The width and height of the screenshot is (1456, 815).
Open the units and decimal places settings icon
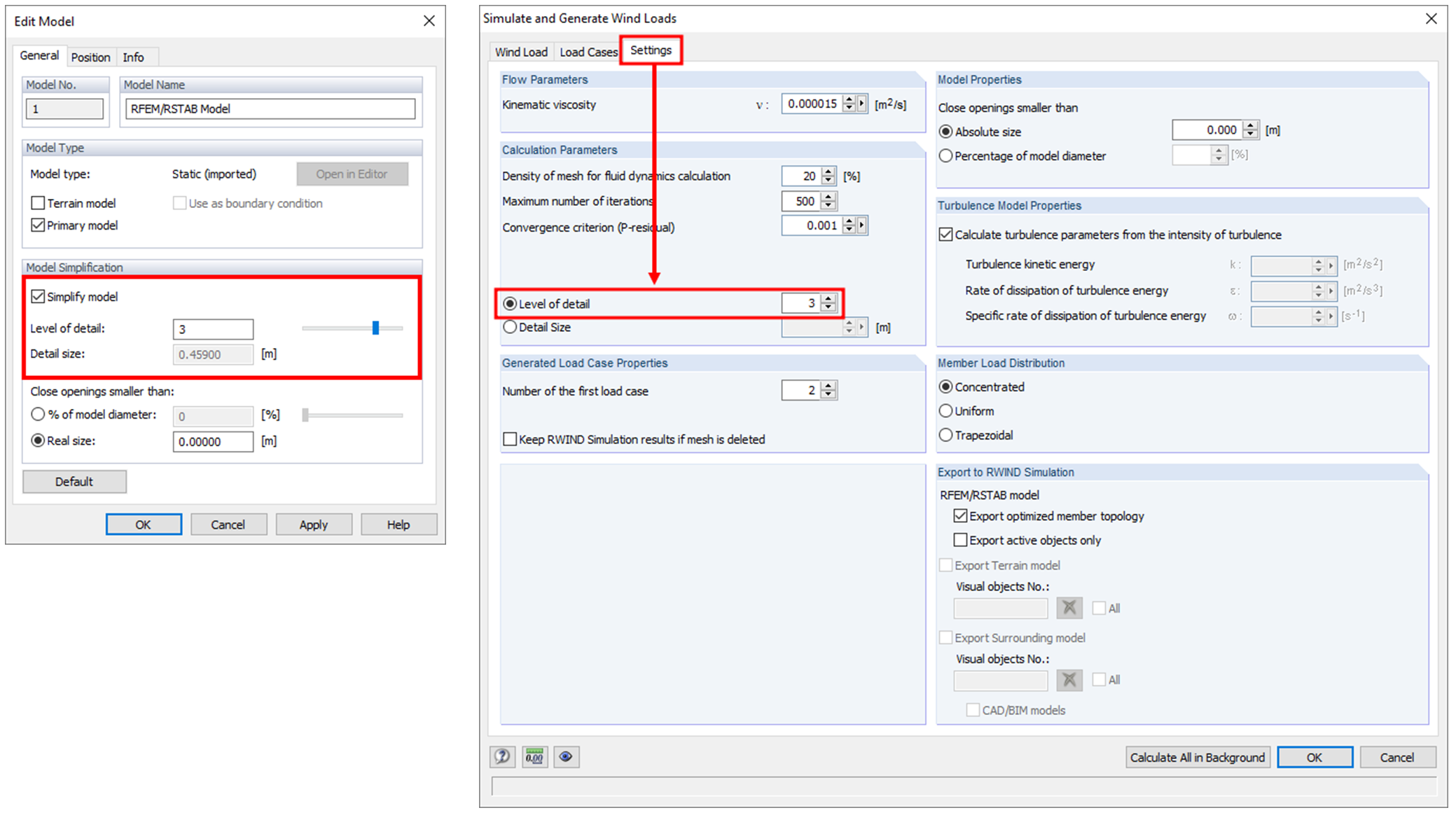[535, 757]
